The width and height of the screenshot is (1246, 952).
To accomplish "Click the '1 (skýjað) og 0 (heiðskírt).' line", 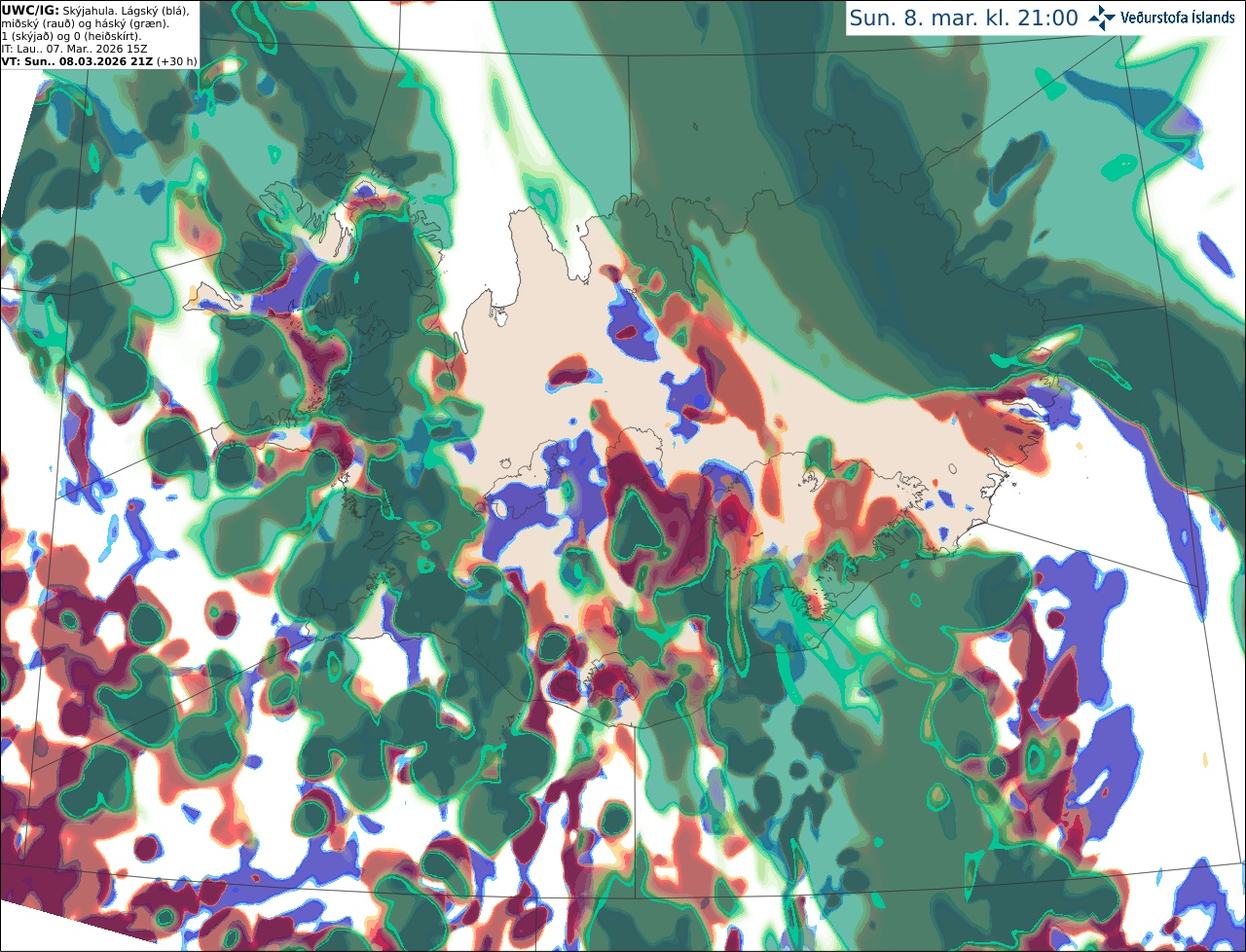I will 71,36.
